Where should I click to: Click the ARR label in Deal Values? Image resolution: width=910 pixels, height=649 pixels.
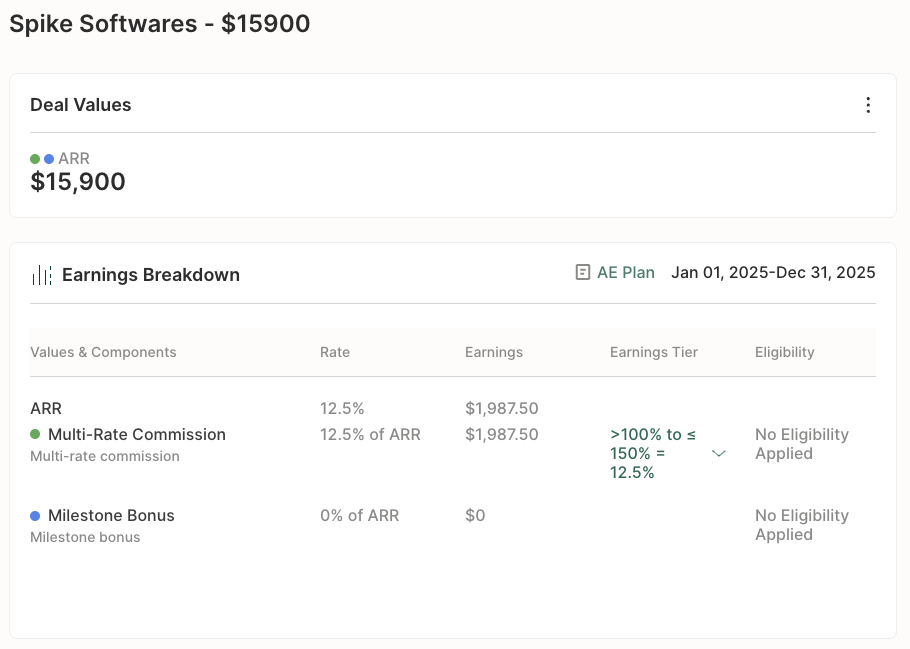74,158
